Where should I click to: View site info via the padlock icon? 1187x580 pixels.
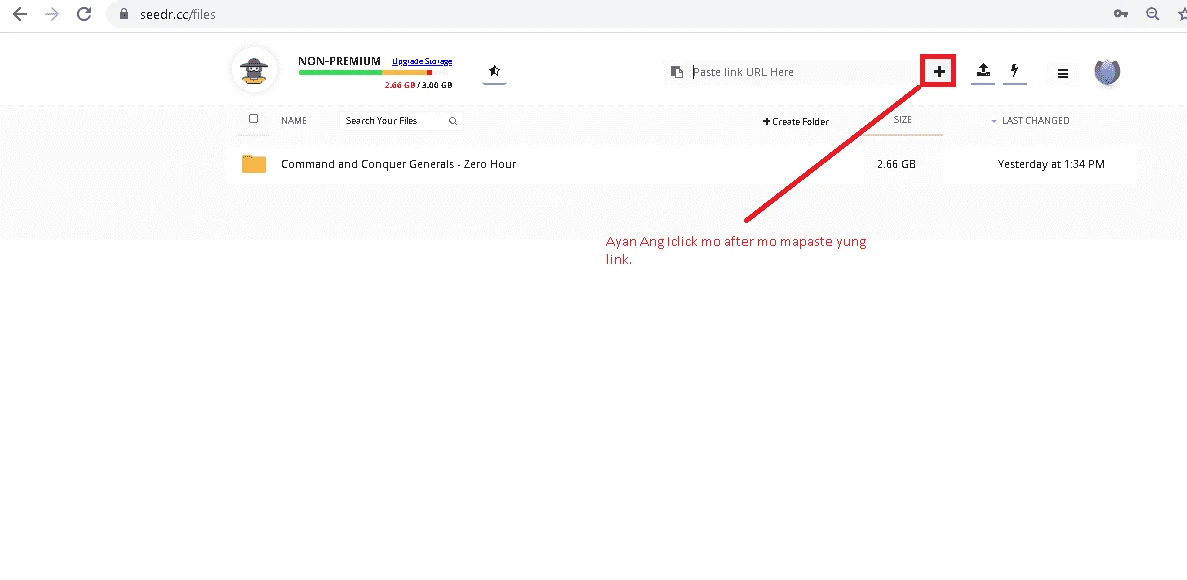pos(124,14)
